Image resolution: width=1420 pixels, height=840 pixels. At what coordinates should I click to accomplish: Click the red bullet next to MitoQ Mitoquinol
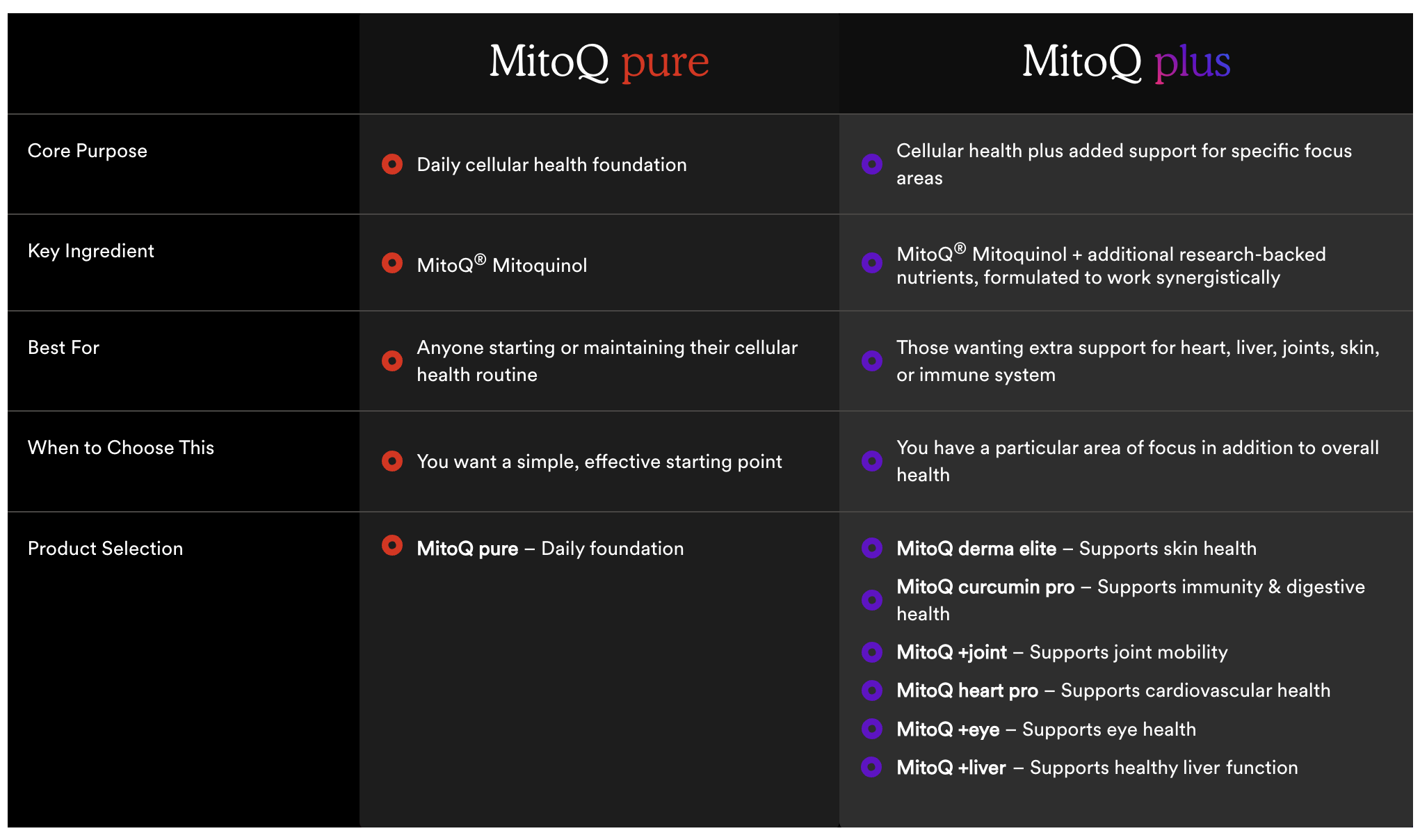[x=392, y=264]
